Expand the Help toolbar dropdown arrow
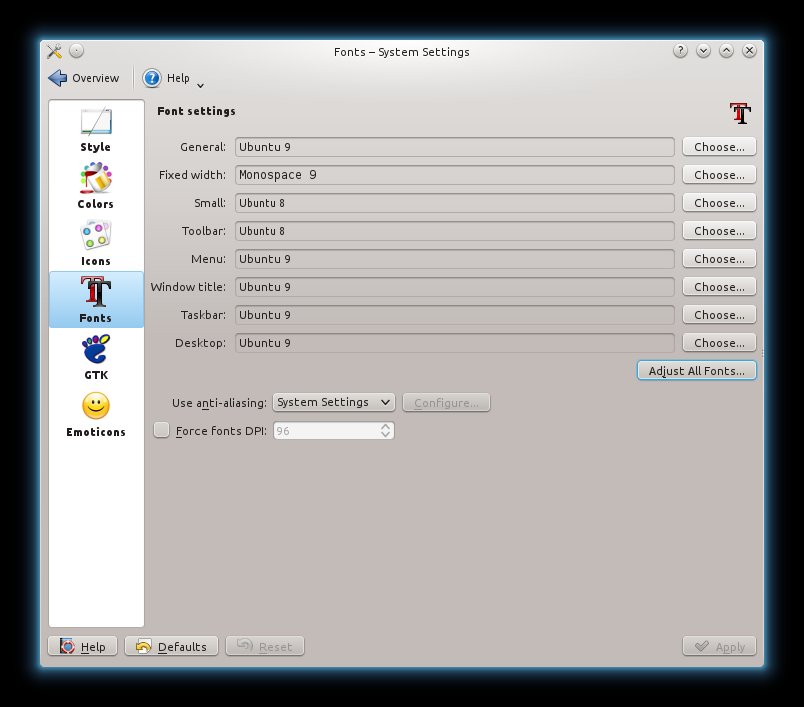Viewport: 804px width, 707px height. [200, 86]
